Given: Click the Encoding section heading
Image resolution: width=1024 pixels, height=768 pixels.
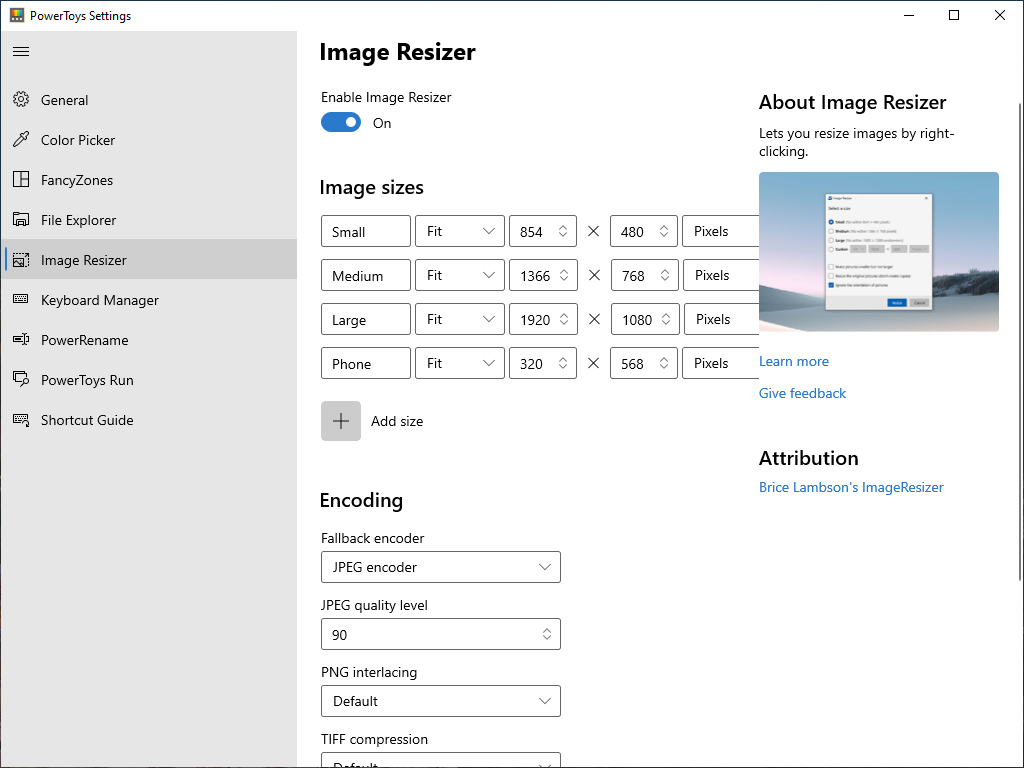Looking at the screenshot, I should pos(361,500).
